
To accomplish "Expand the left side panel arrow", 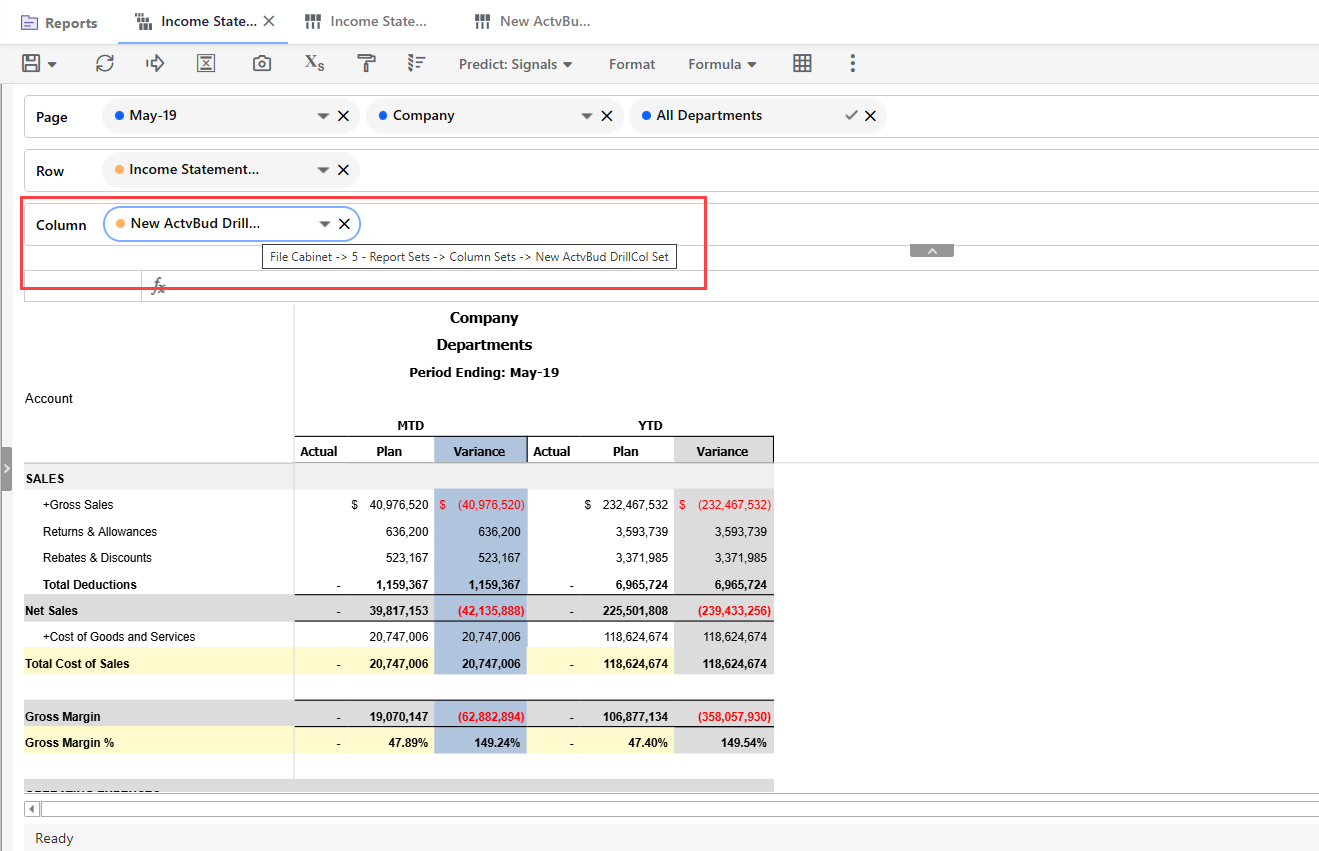I will [x=6, y=469].
